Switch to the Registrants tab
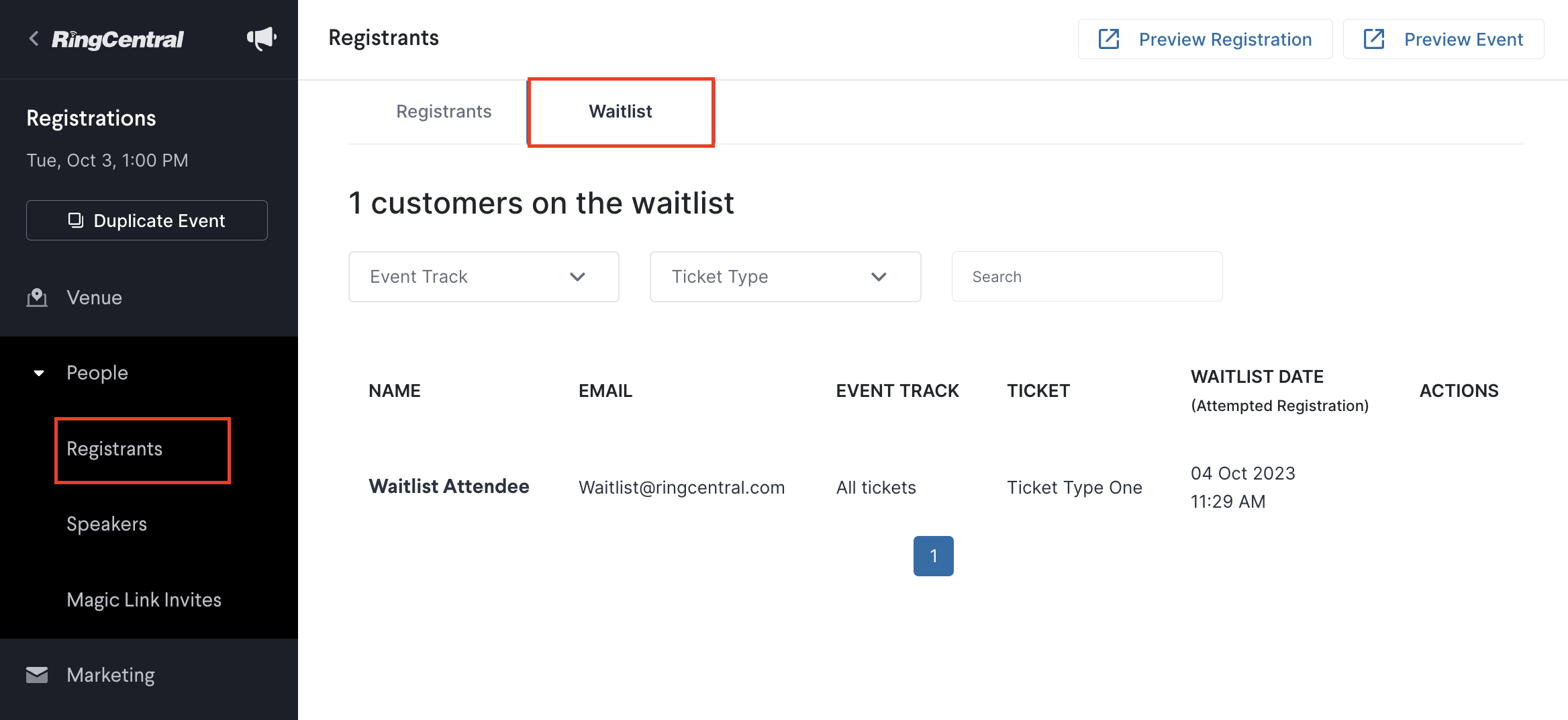 (x=444, y=111)
